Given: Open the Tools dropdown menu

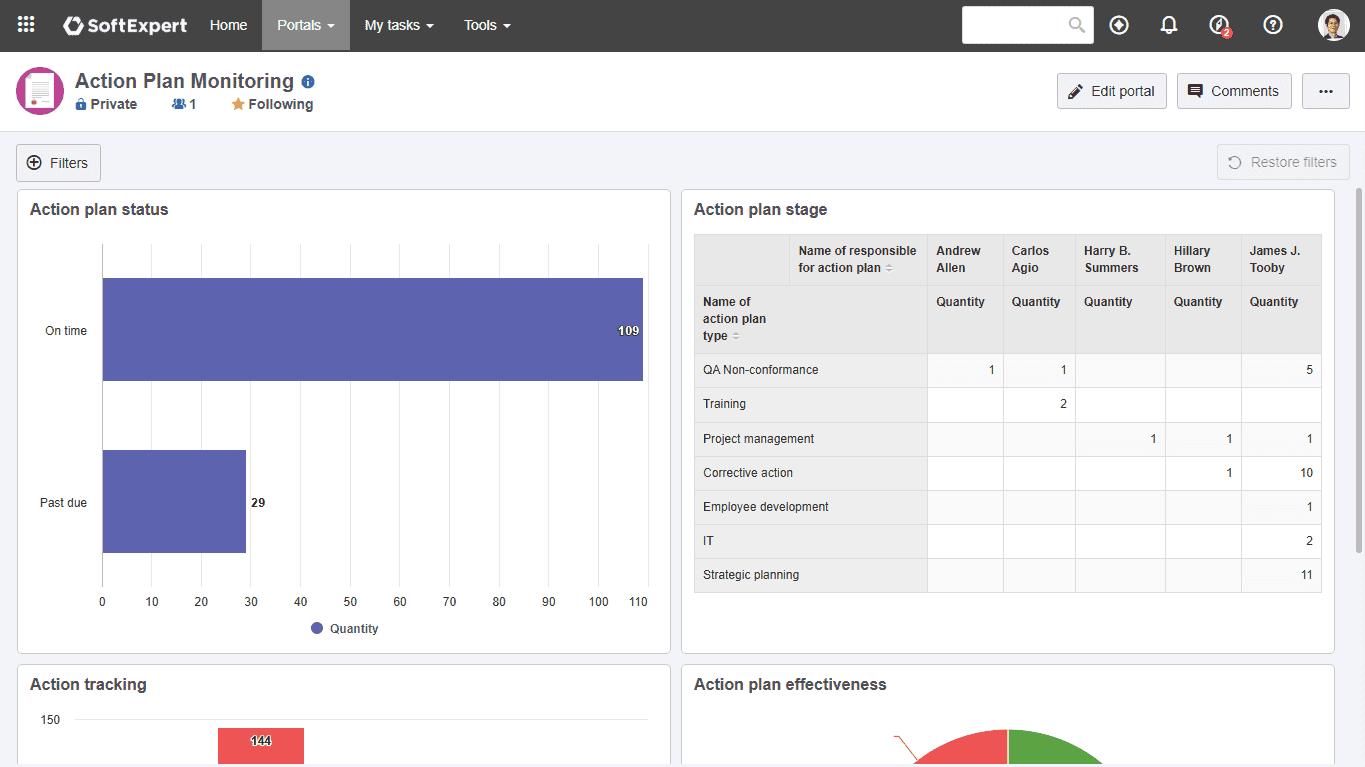Looking at the screenshot, I should click(x=487, y=25).
